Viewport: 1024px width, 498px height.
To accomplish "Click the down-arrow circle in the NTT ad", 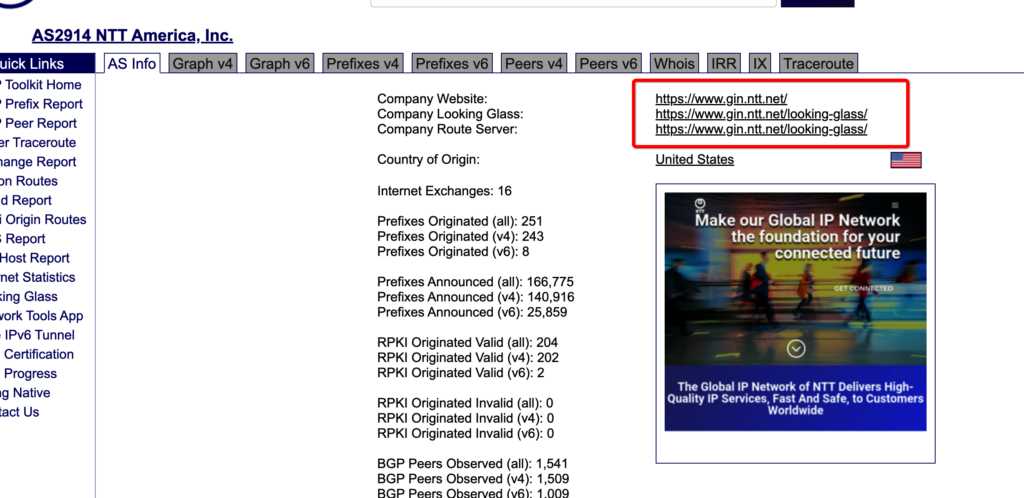I will 796,348.
